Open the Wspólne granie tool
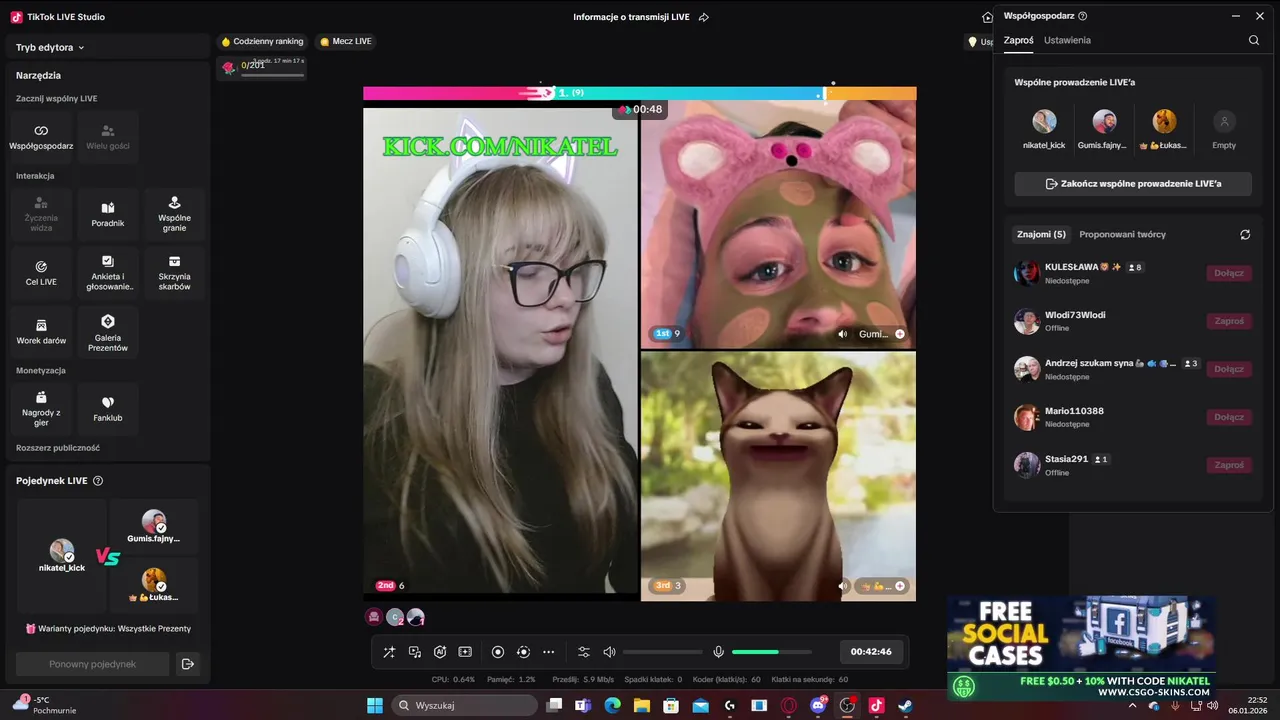Image resolution: width=1280 pixels, height=720 pixels. [174, 214]
